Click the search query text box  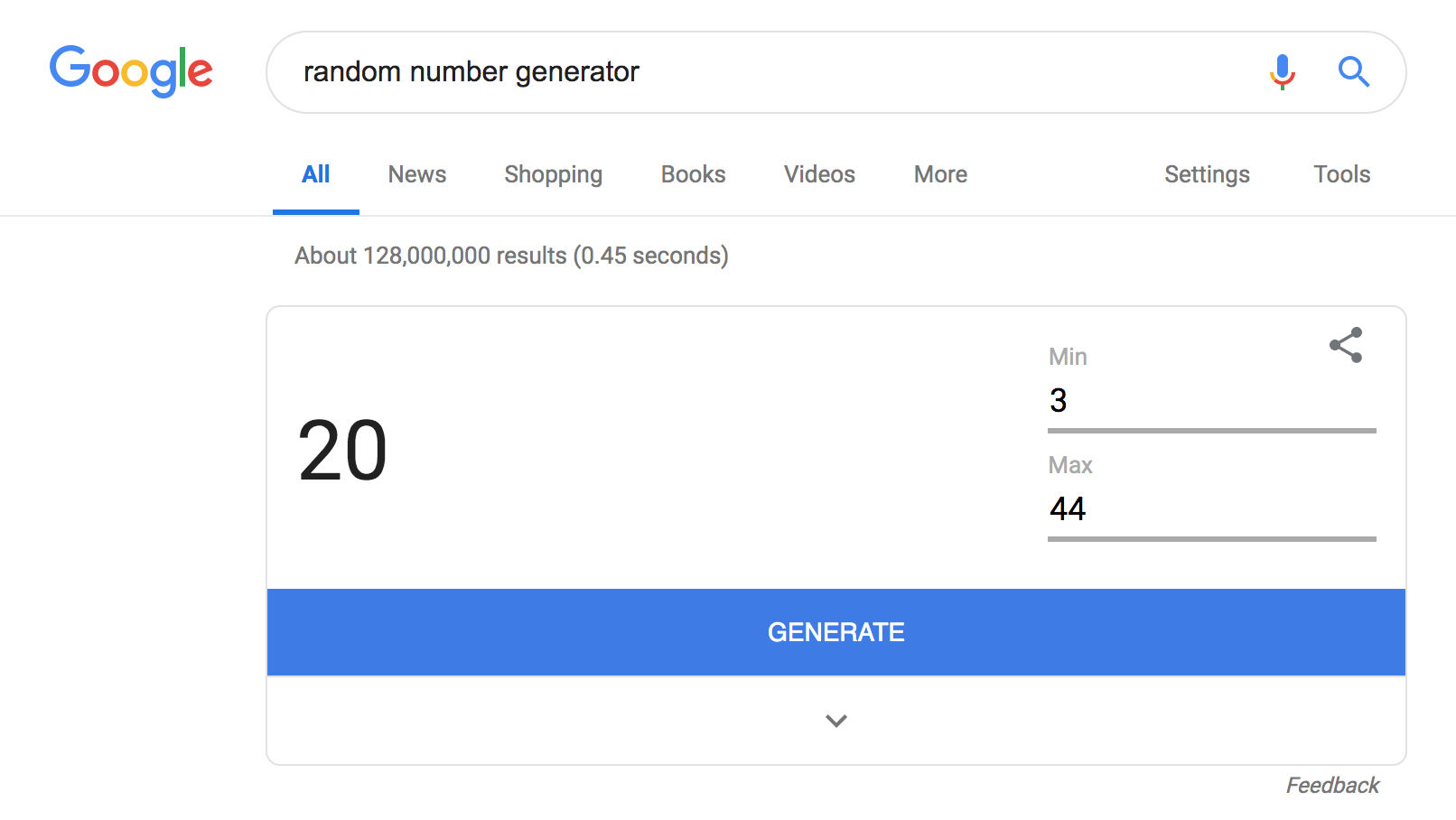tap(768, 72)
